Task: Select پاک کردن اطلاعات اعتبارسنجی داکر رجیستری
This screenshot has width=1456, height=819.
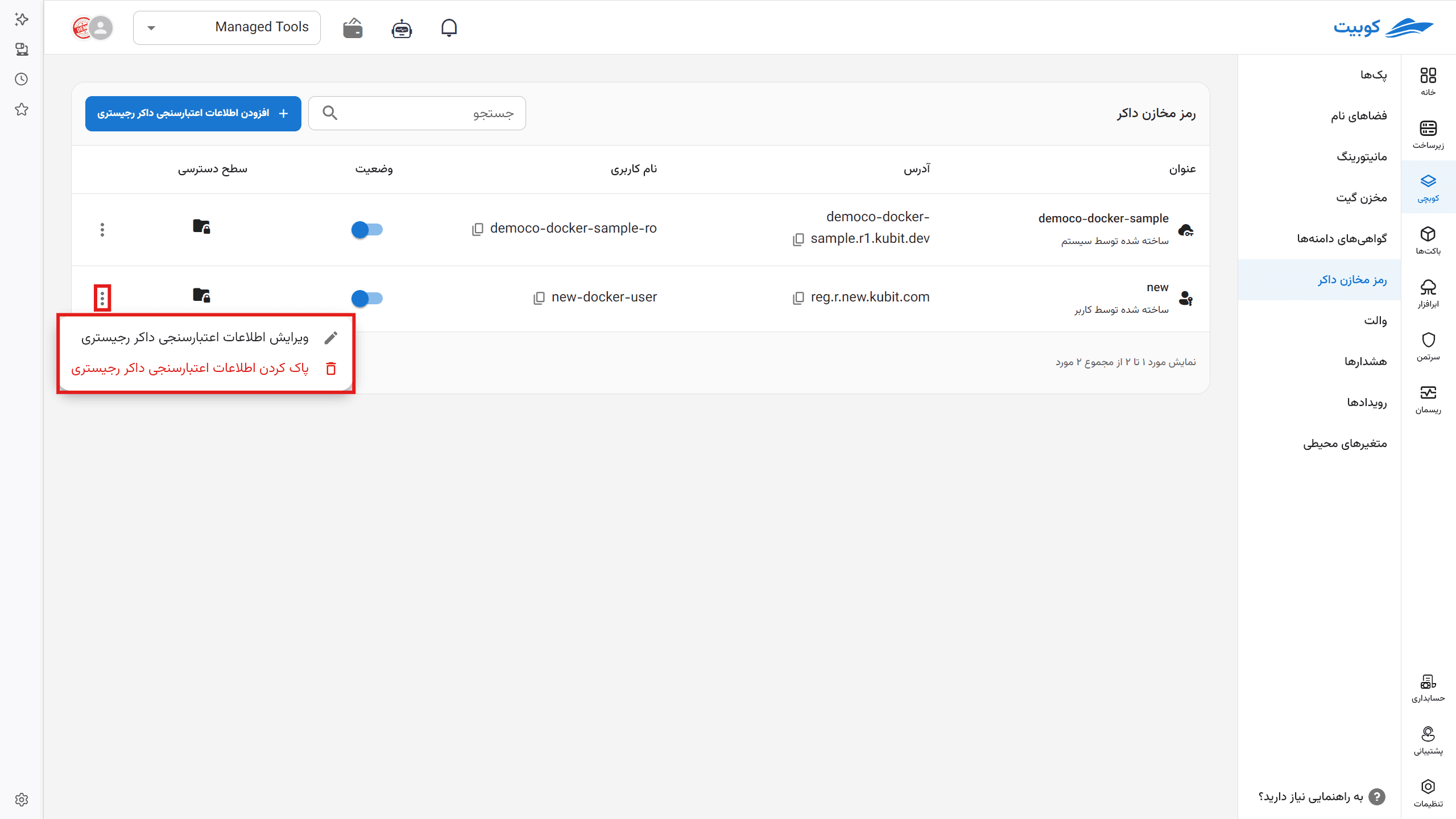Action: point(206,369)
